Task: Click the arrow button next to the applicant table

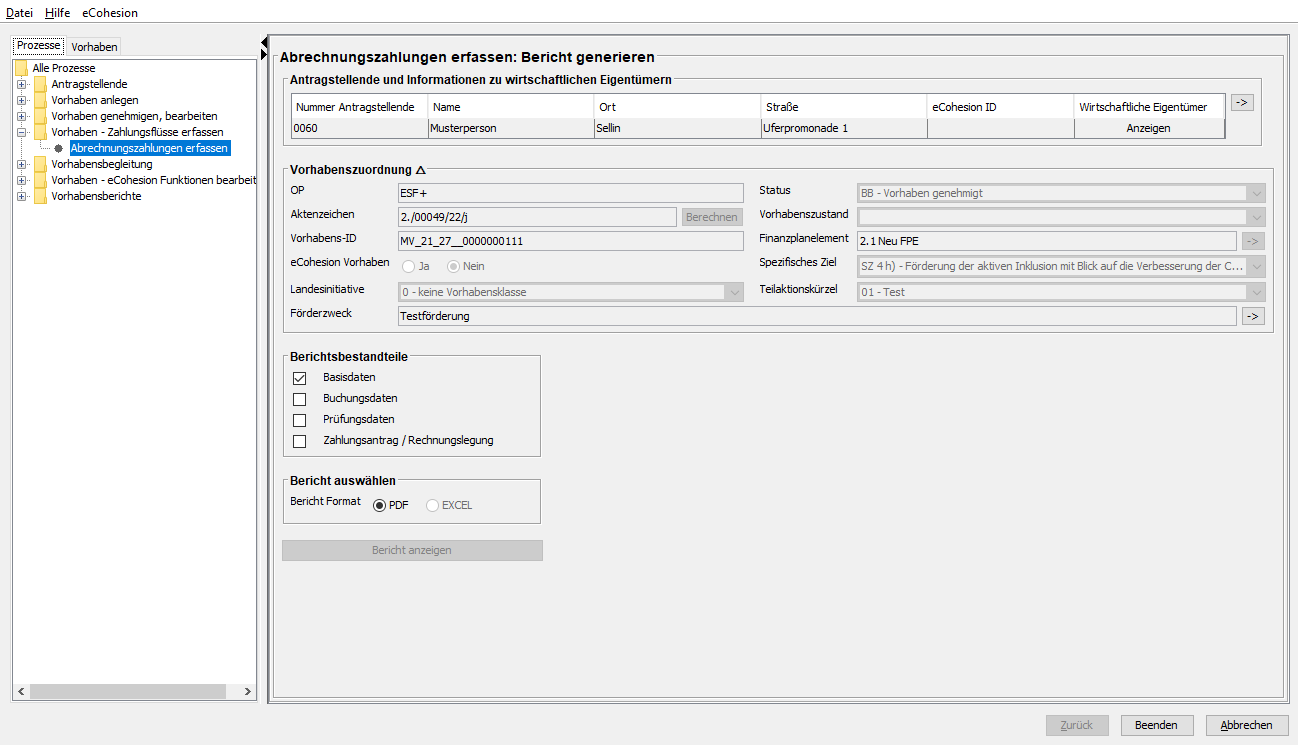Action: (x=1241, y=102)
